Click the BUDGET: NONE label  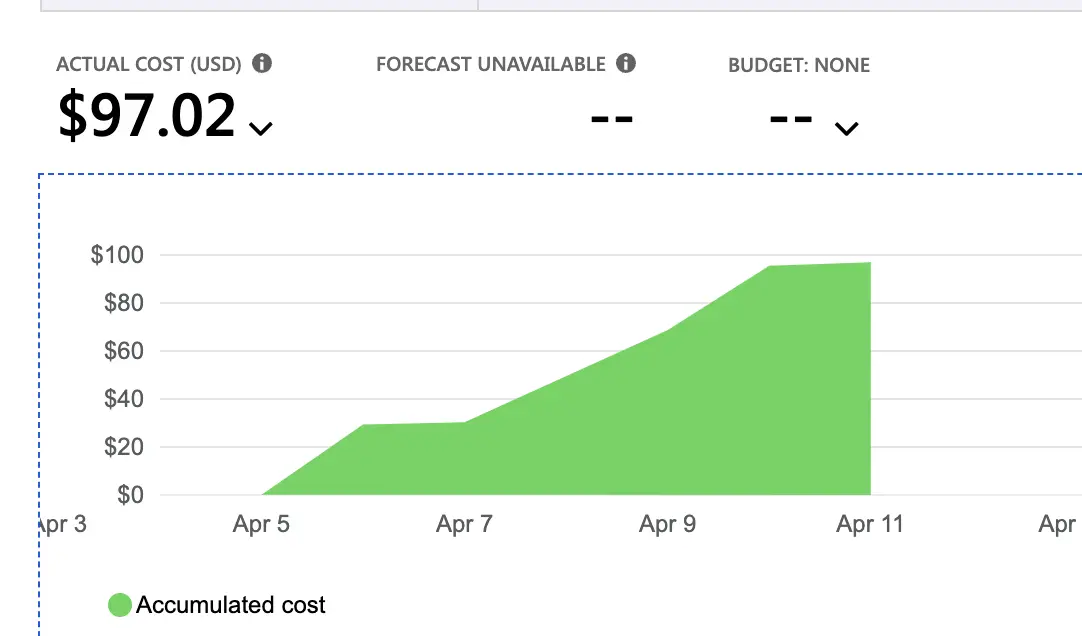(799, 66)
